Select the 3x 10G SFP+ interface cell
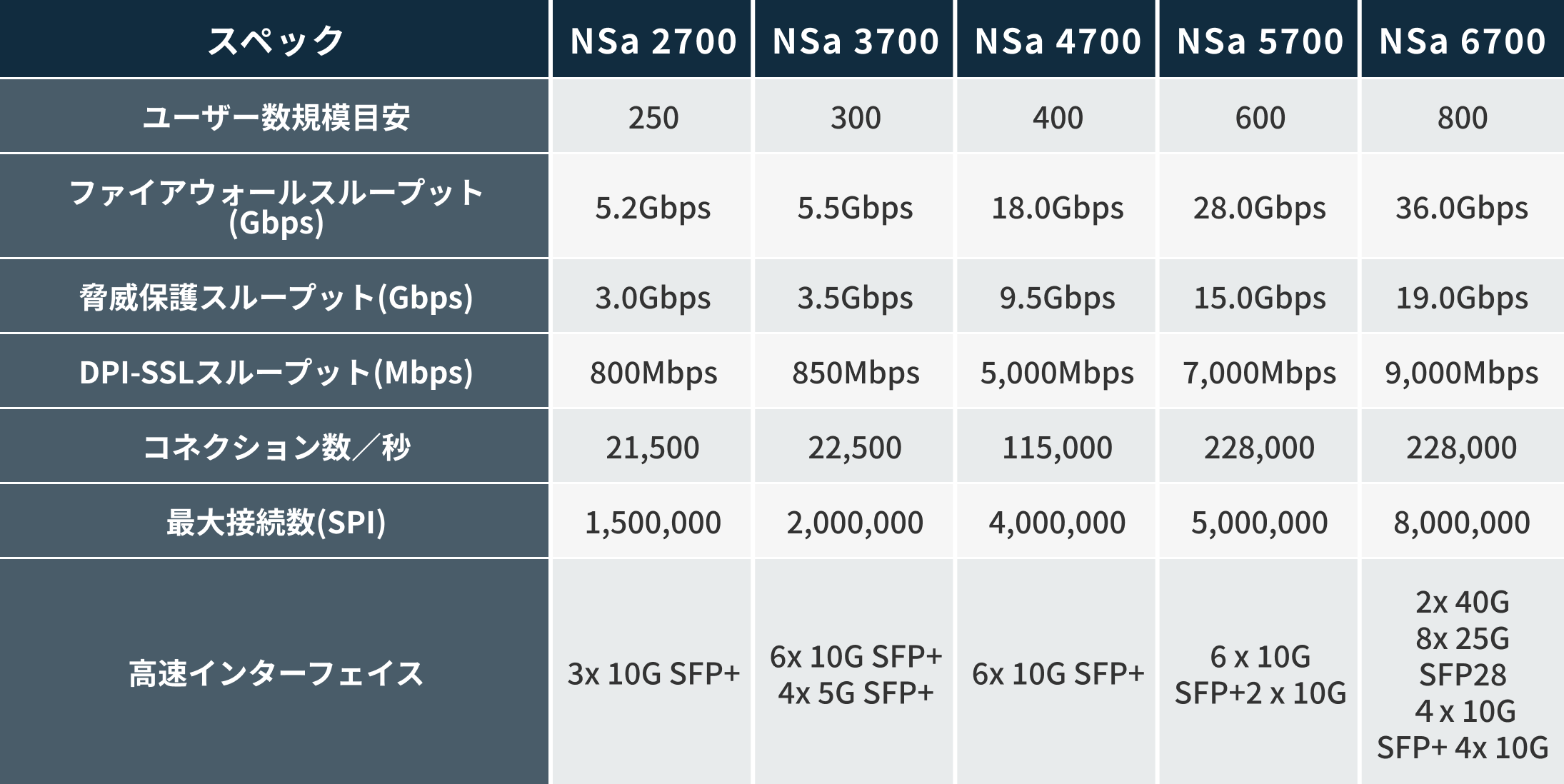 click(x=652, y=672)
